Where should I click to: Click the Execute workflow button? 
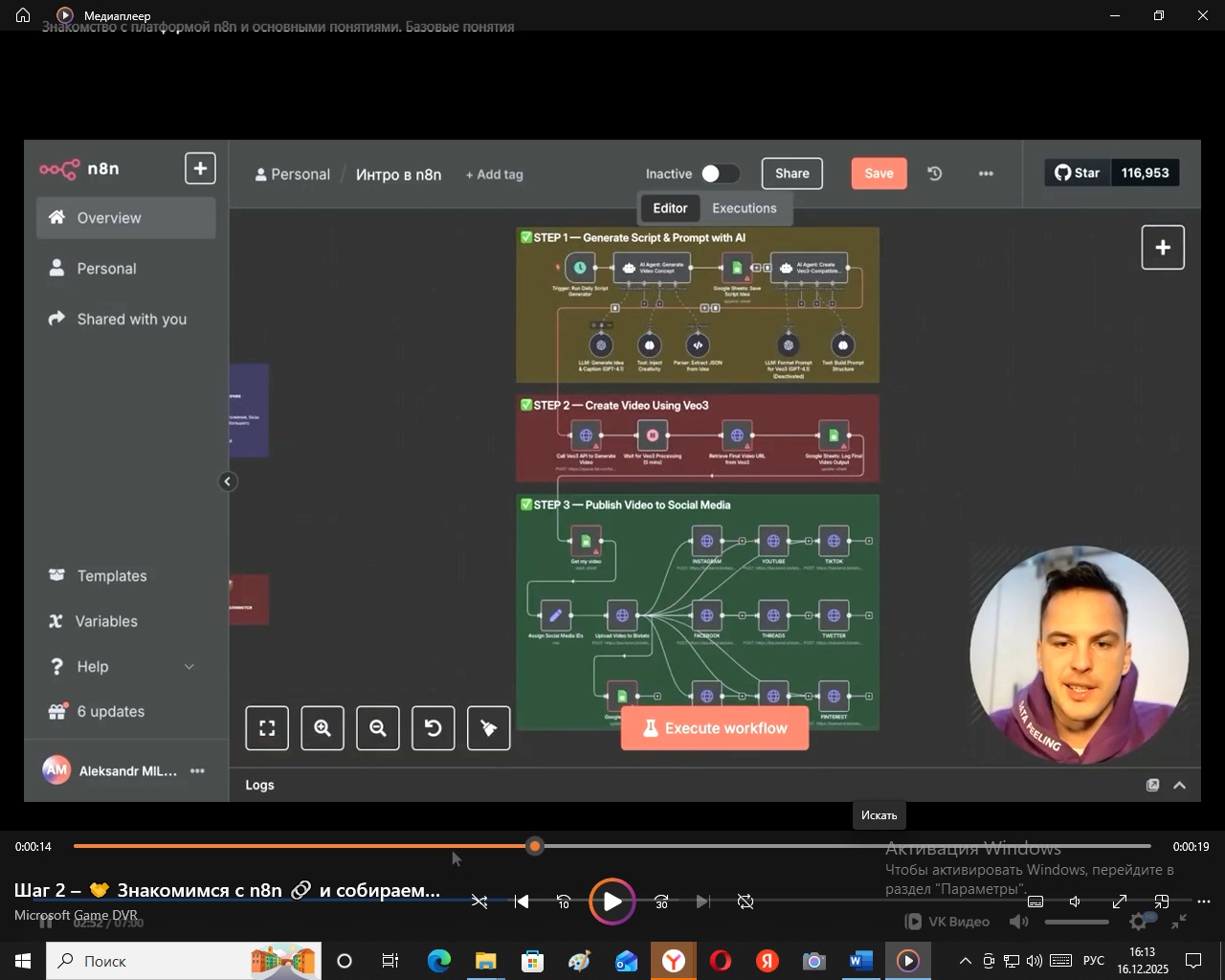pos(715,728)
